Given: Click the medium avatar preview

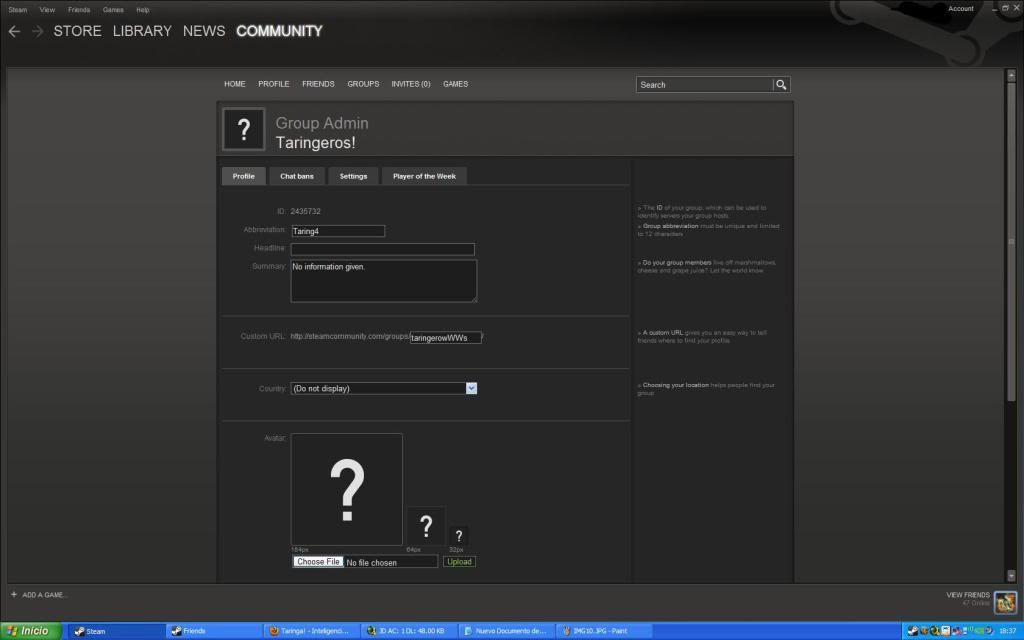Looking at the screenshot, I should click(426, 526).
